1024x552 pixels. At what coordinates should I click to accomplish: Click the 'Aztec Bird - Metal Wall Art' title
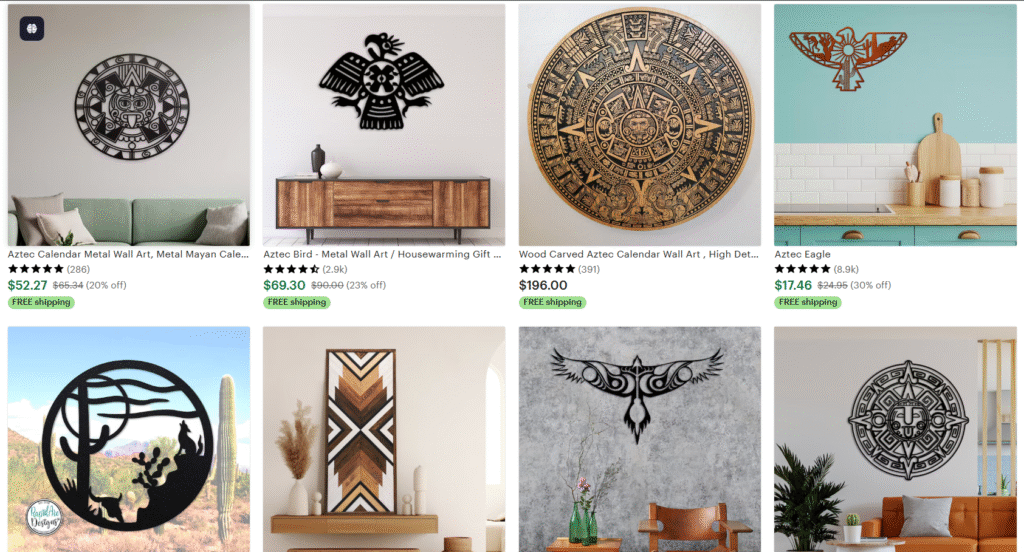coord(382,254)
